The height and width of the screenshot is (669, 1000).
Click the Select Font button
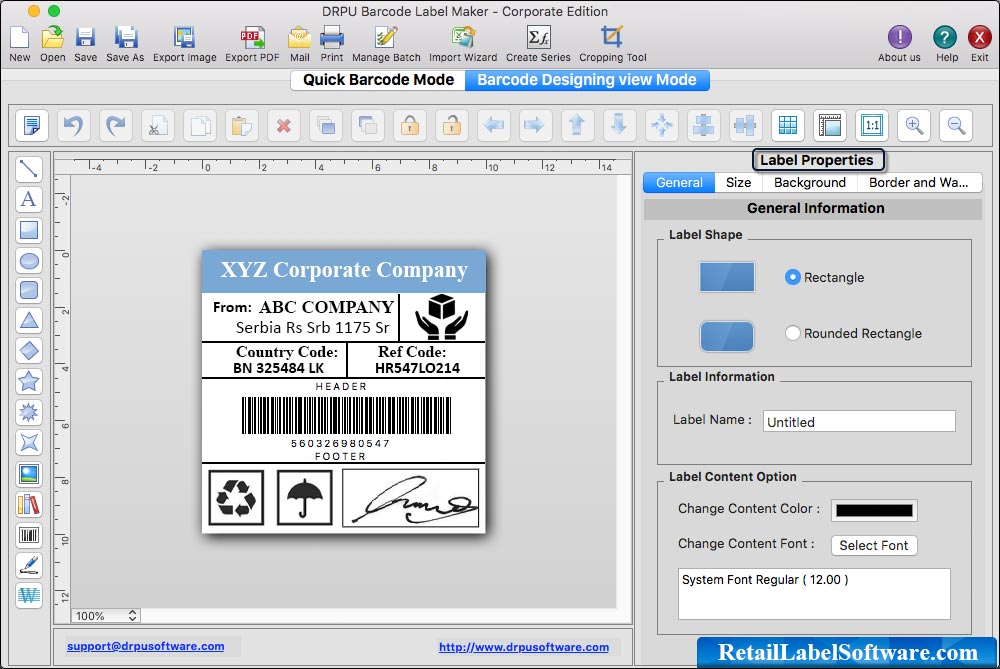pos(874,545)
